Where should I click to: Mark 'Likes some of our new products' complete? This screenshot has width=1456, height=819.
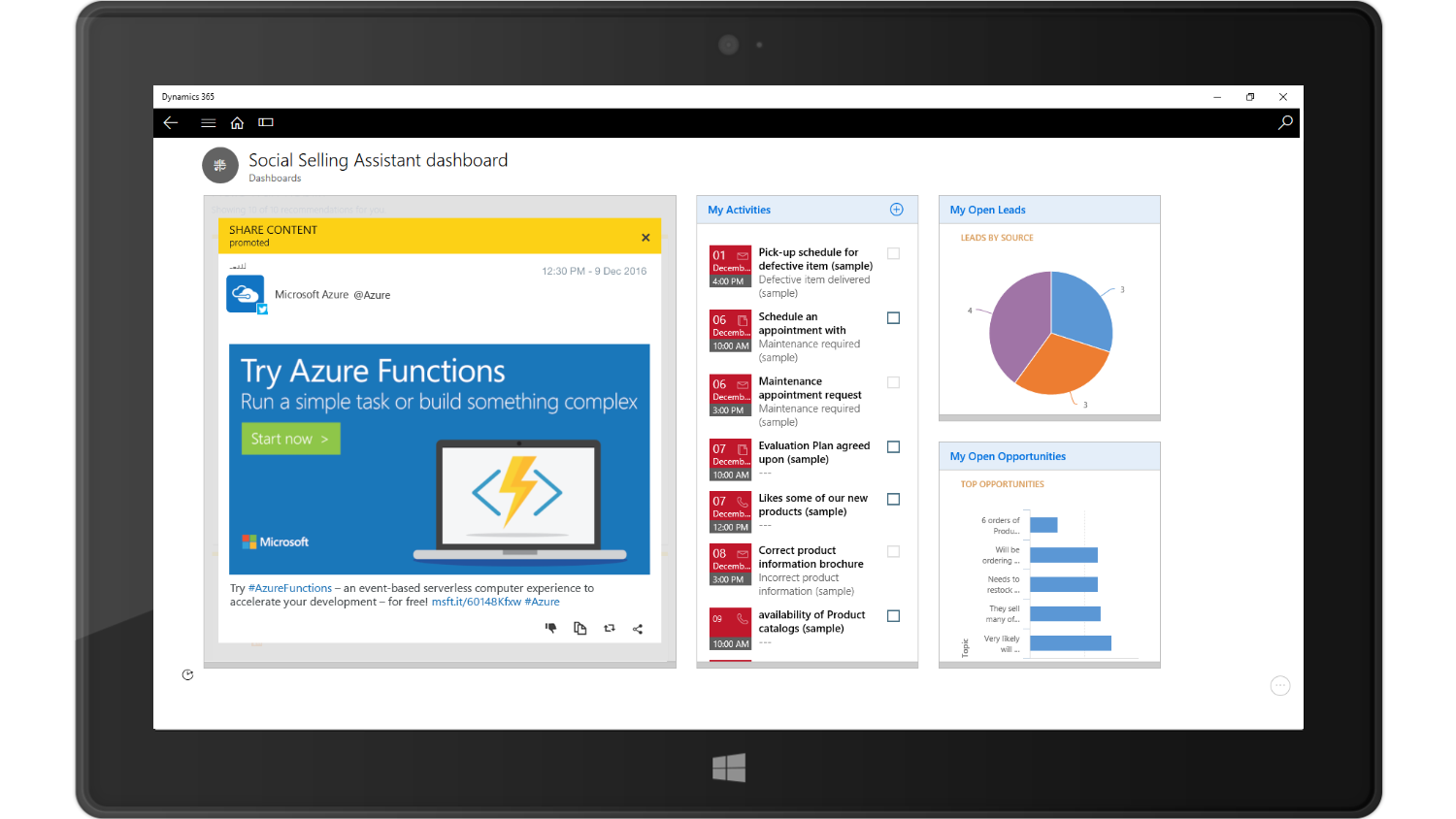tap(893, 500)
